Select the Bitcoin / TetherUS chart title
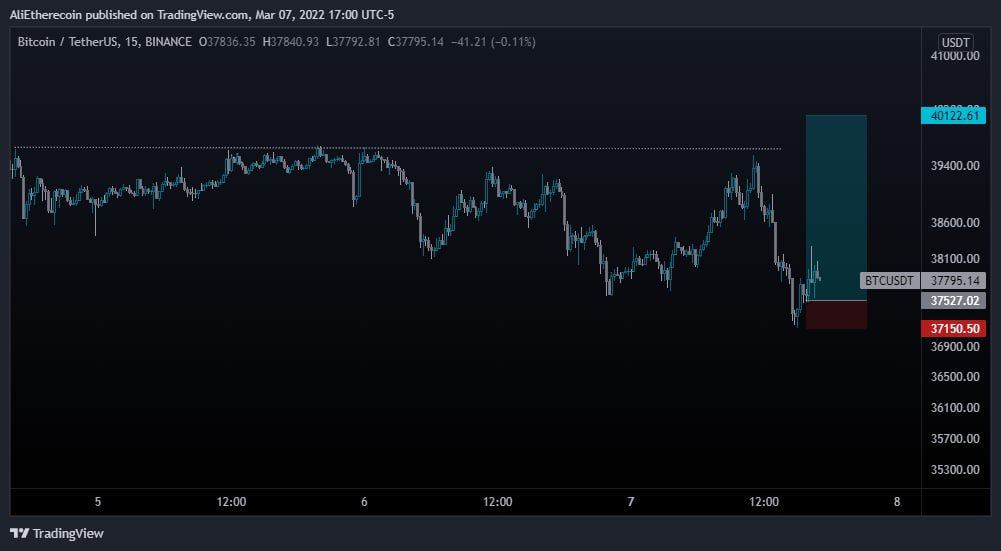1001x551 pixels. [x=105, y=42]
